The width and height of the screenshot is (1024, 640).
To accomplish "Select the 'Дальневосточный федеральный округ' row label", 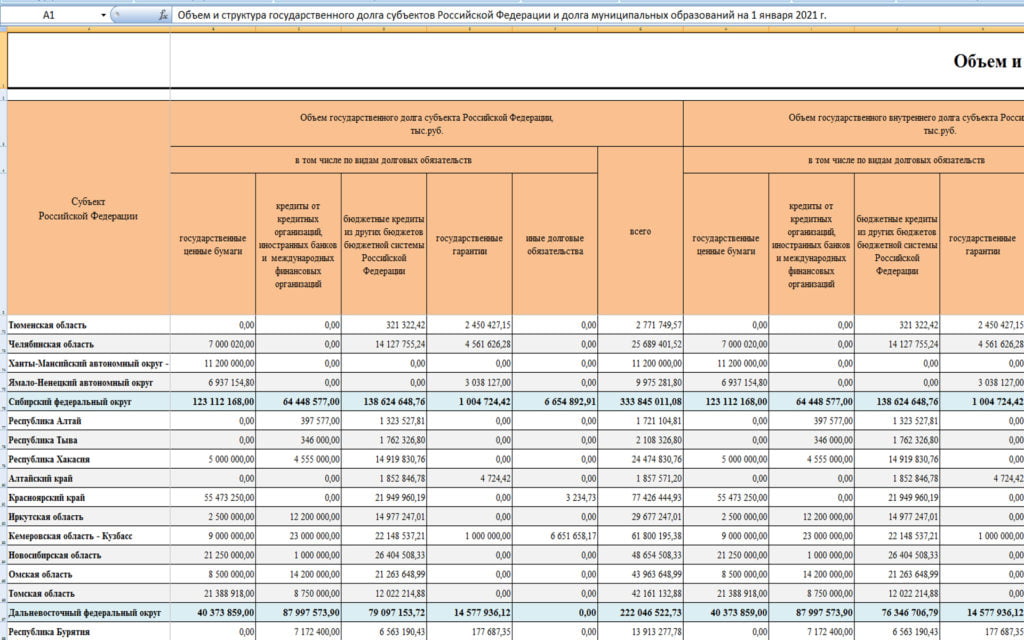I will (x=88, y=612).
